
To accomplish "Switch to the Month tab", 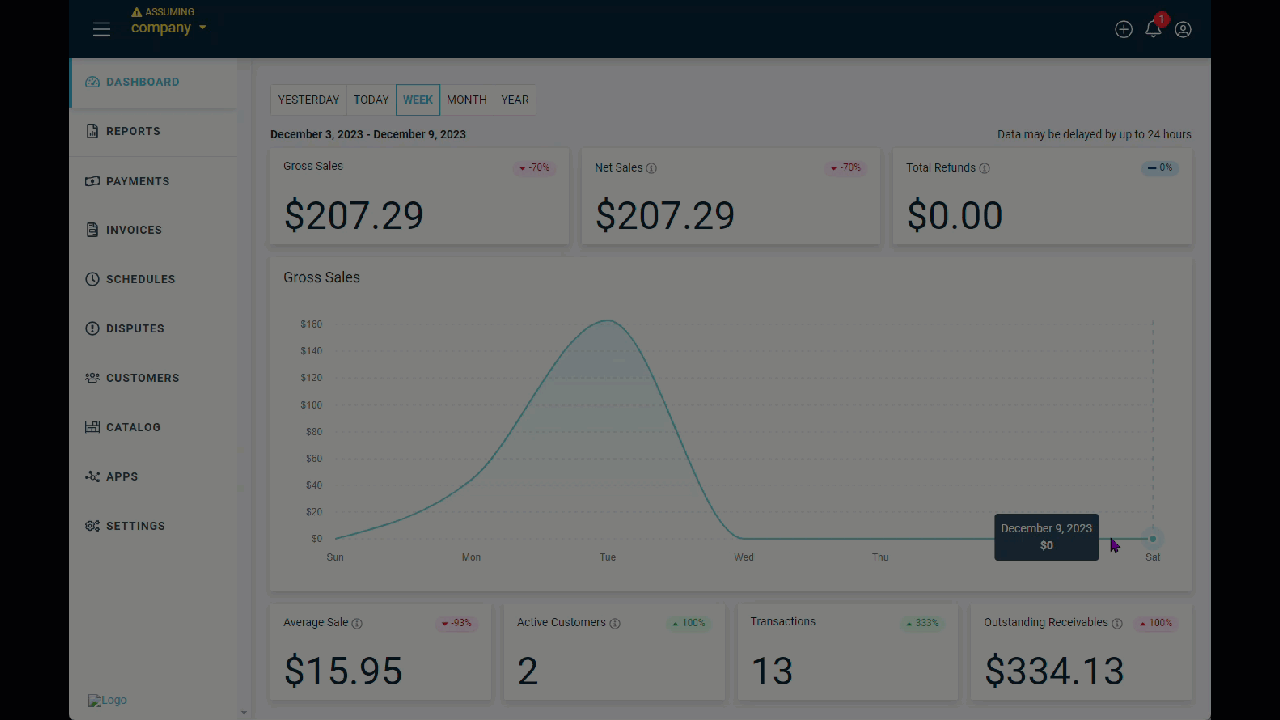I will [x=466, y=99].
